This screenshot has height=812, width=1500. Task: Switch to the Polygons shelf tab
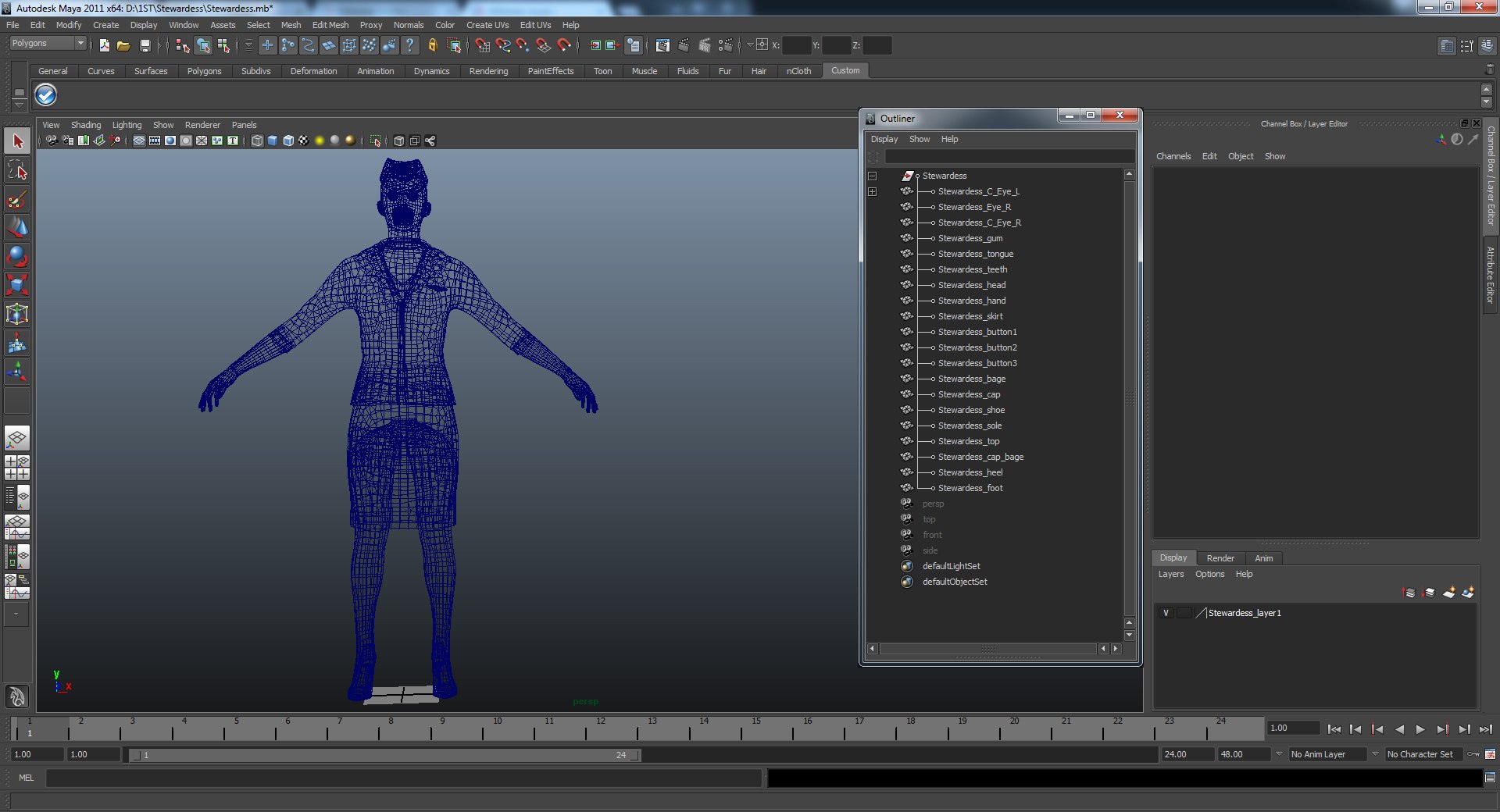[x=205, y=71]
